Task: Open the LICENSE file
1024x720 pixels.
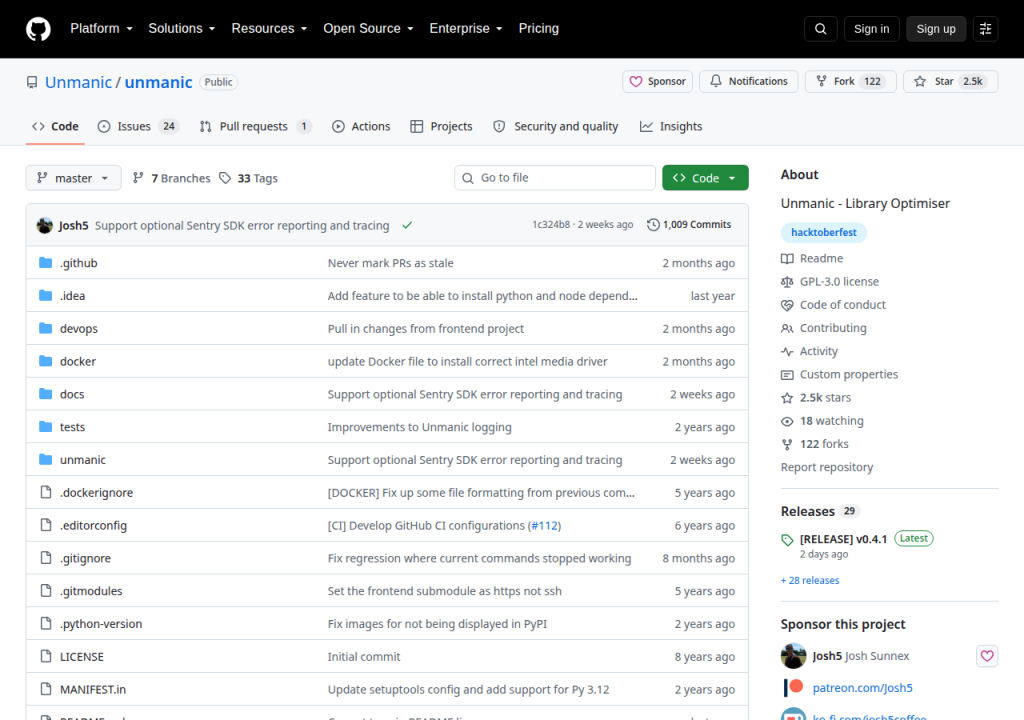Action: pyautogui.click(x=82, y=657)
